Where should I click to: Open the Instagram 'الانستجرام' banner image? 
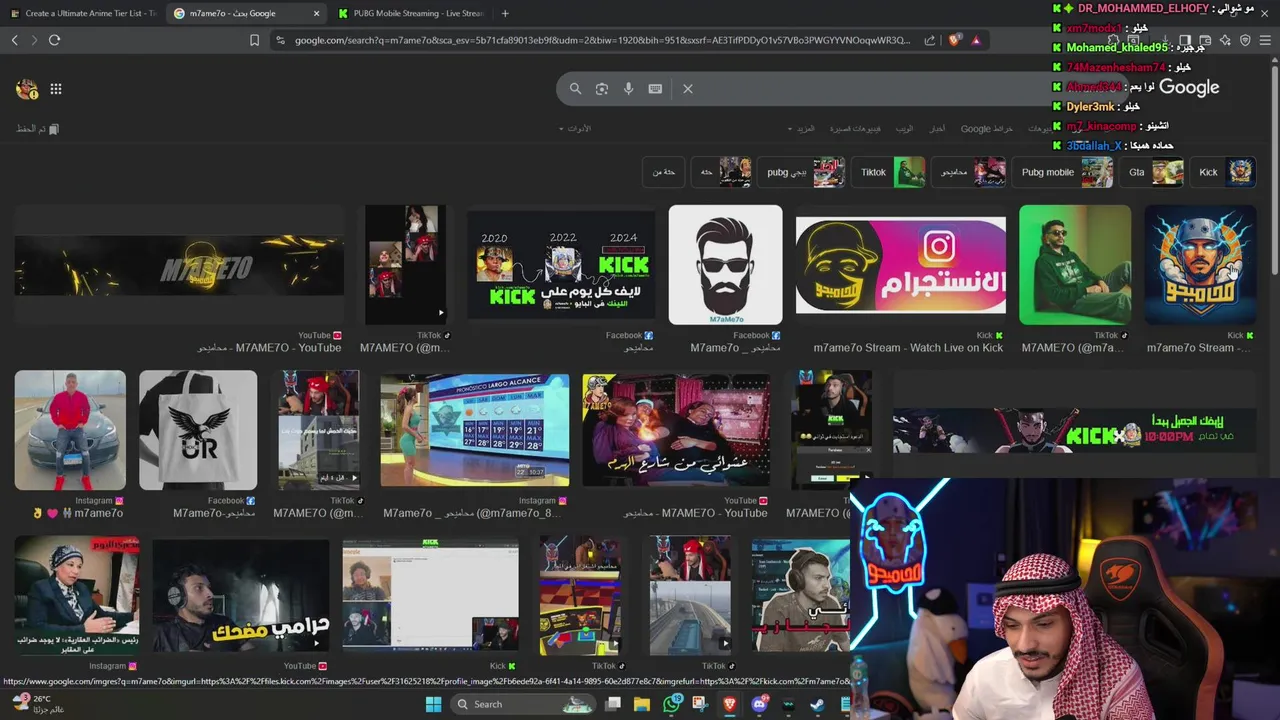(901, 265)
